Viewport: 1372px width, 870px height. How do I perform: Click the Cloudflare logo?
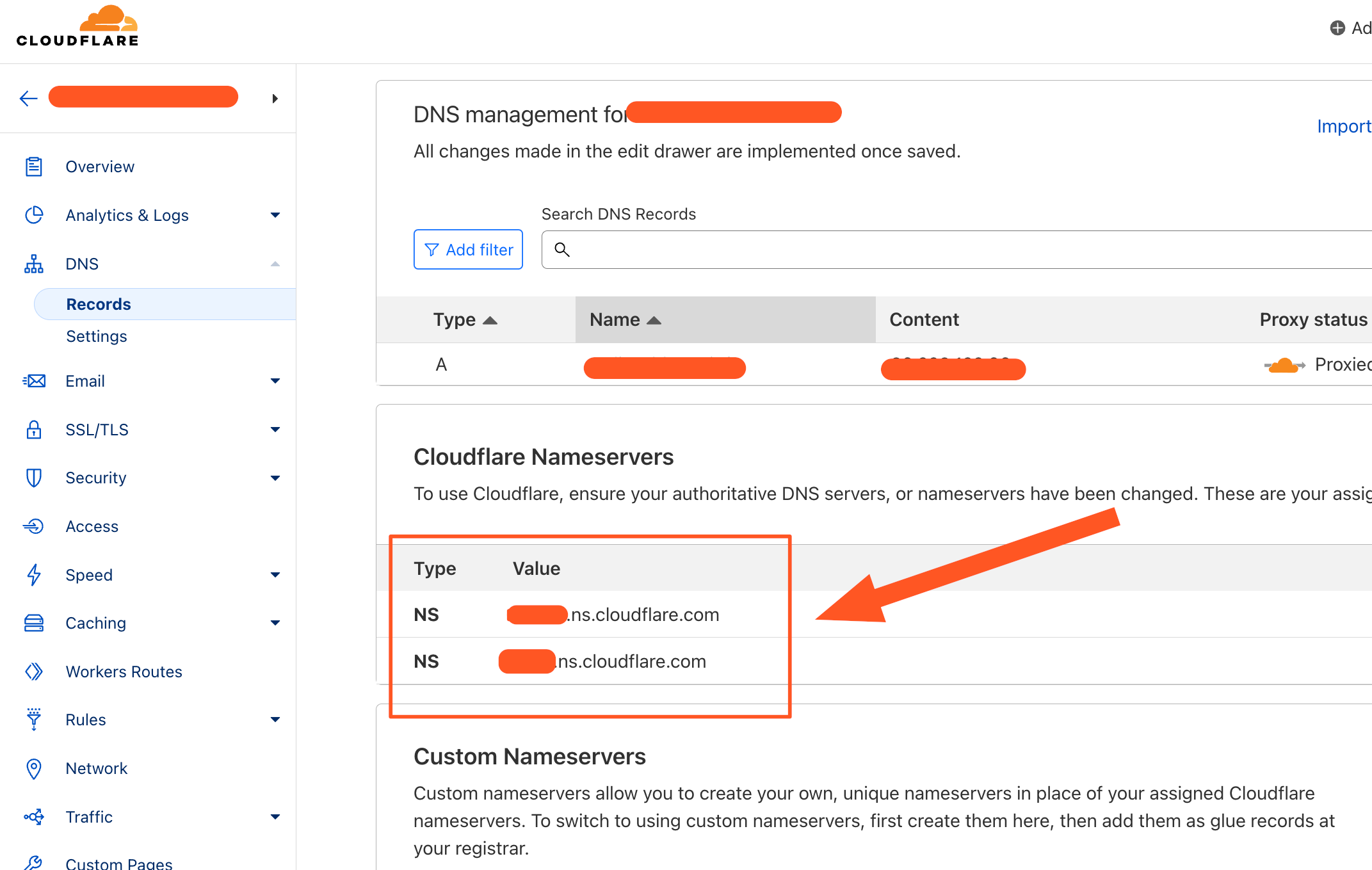(x=77, y=28)
